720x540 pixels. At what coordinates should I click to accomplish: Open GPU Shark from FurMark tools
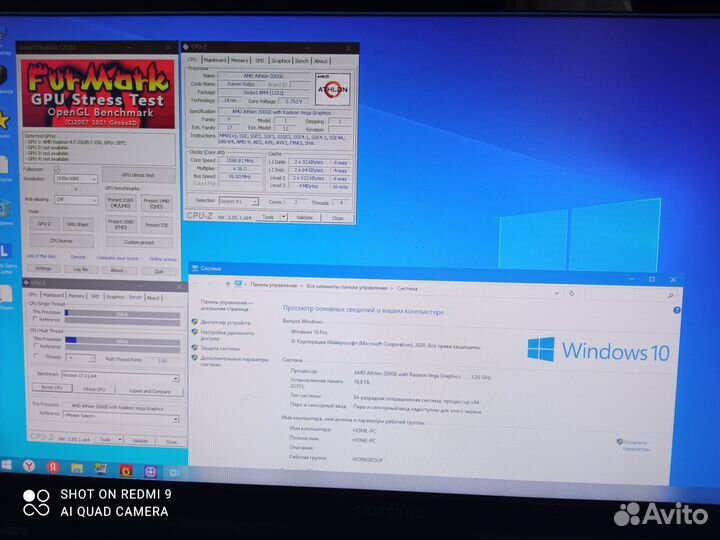(78, 224)
